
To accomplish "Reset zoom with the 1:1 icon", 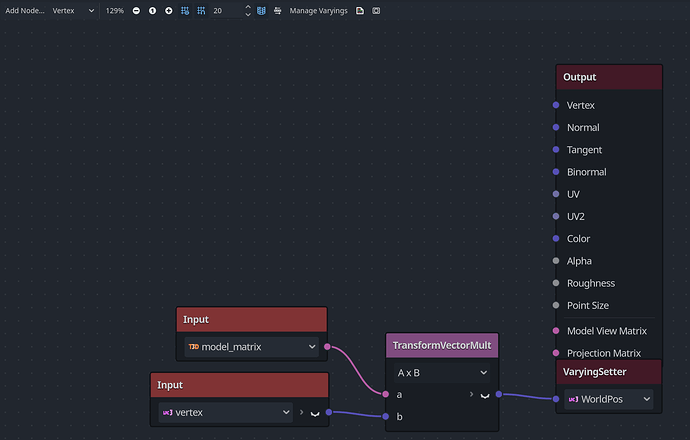I will click(x=152, y=11).
